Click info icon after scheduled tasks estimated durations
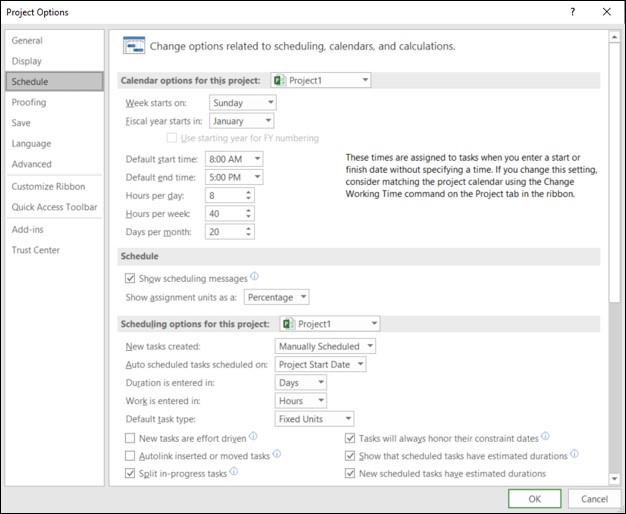Viewport: 626px width, 514px height. coord(574,454)
